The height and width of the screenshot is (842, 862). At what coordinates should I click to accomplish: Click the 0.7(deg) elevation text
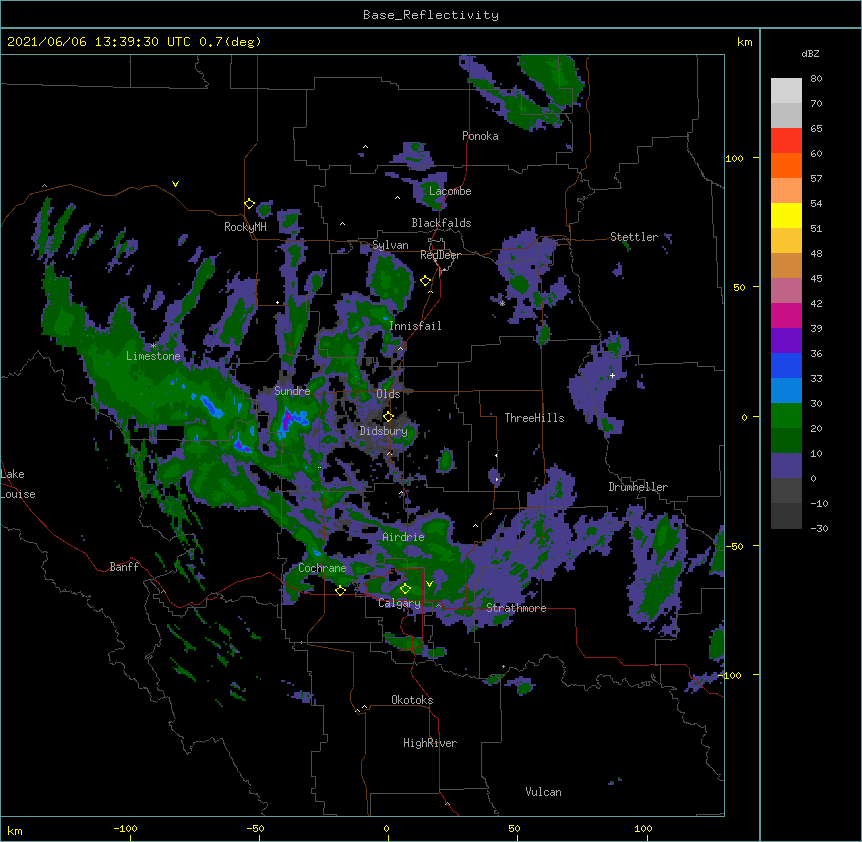[x=230, y=42]
